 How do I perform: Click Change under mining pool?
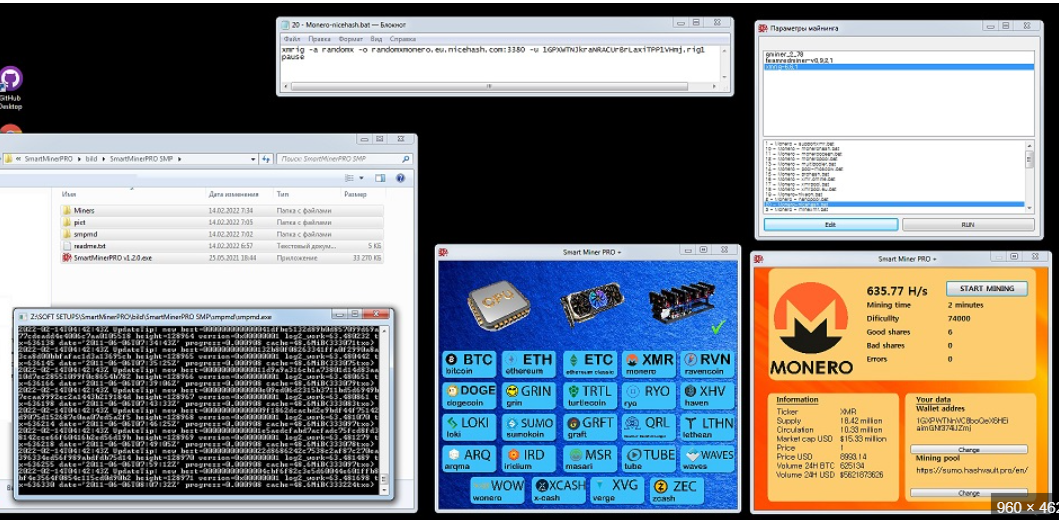(x=968, y=493)
